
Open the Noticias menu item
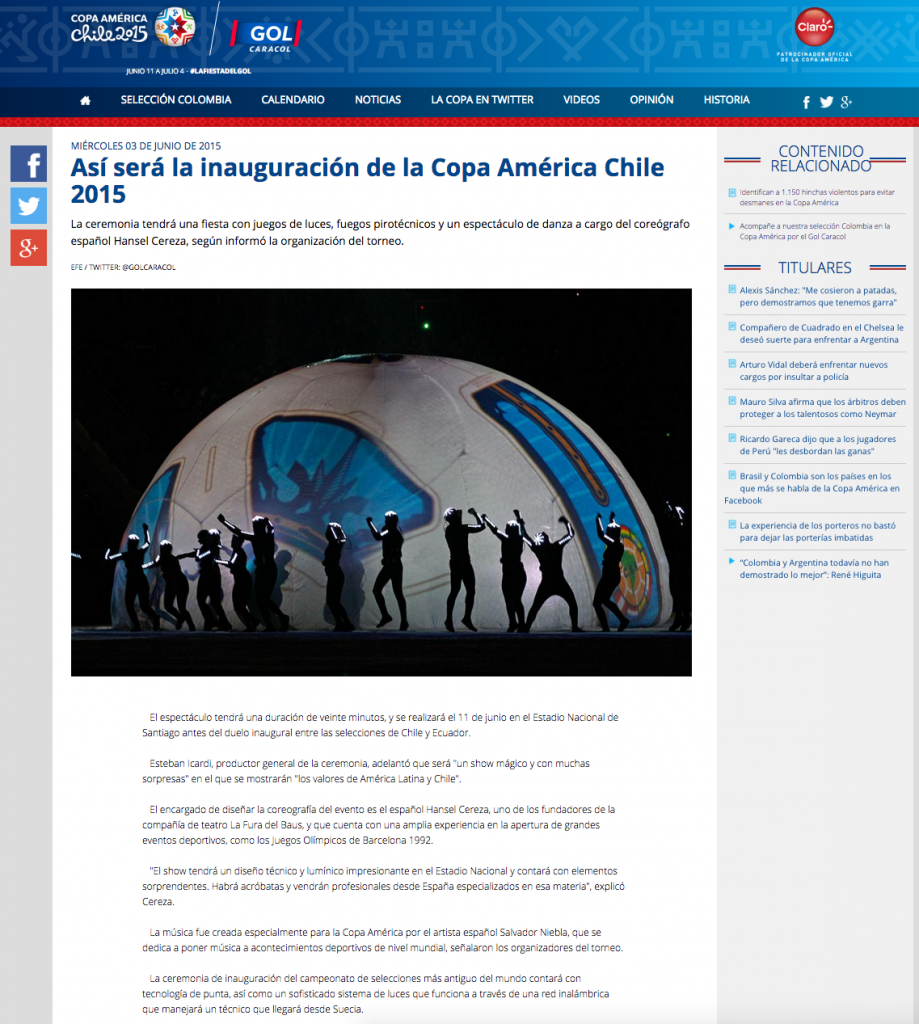[378, 100]
